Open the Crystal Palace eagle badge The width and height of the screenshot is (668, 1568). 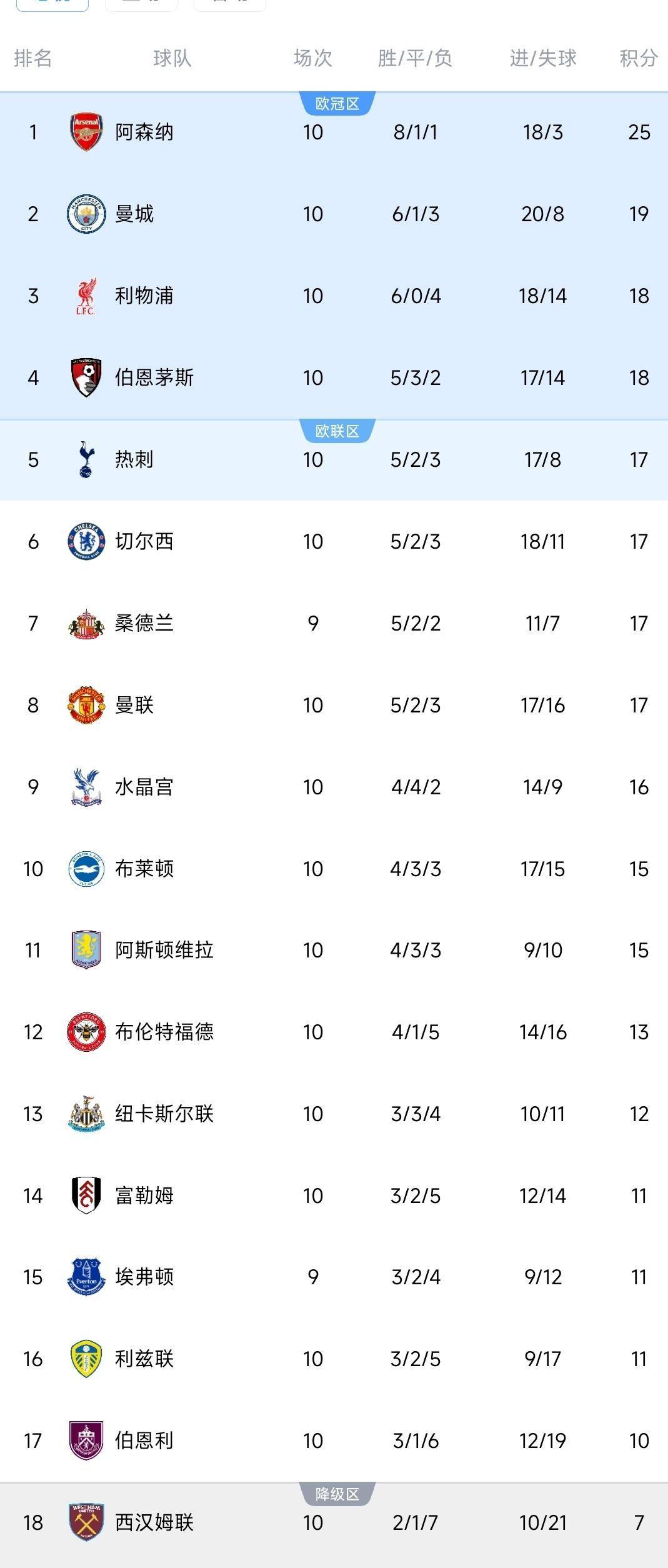pos(86,787)
